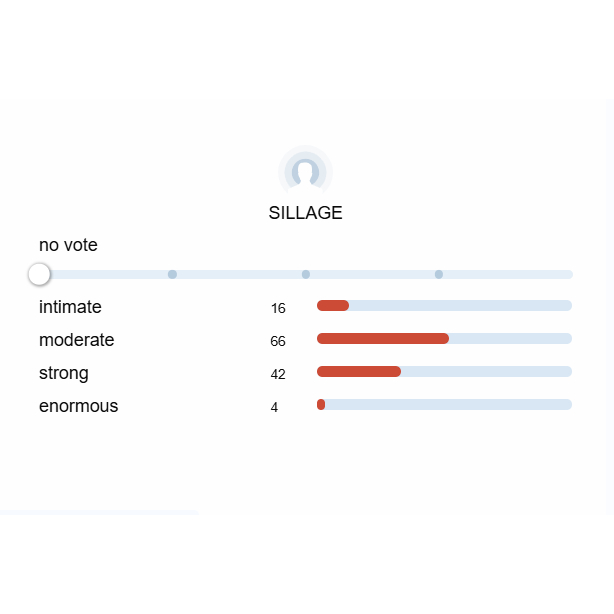
Task: Click the 'strong' label
Action: (x=63, y=373)
